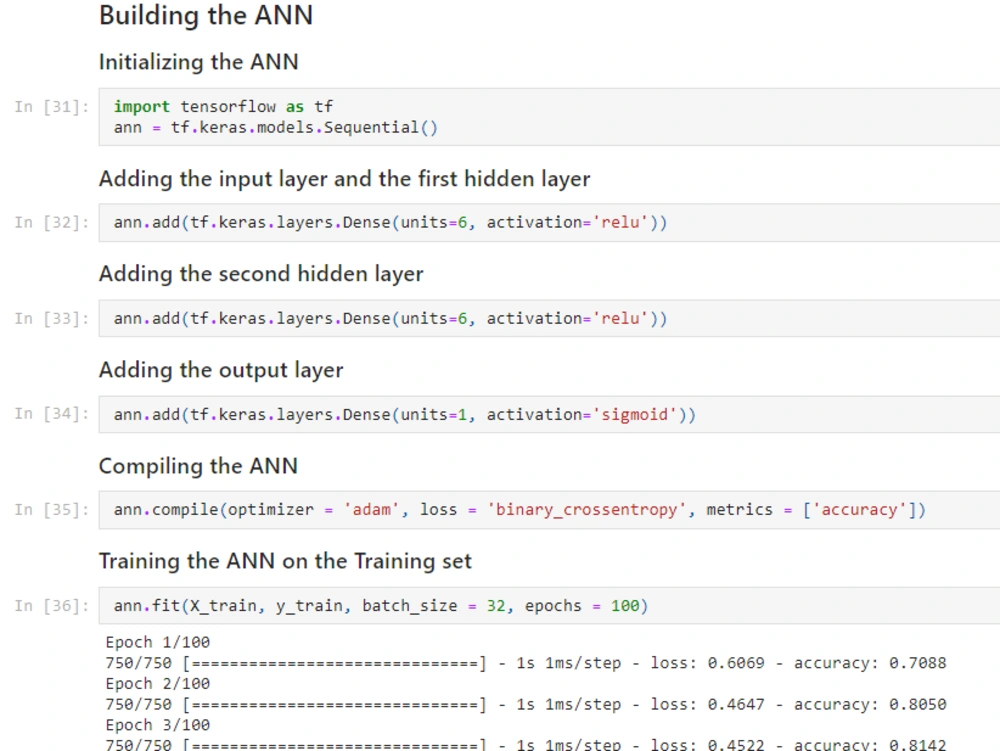Select the 'Adding the input layer and the first hidden layer' heading
Image resolution: width=1000 pixels, height=751 pixels.
344,179
